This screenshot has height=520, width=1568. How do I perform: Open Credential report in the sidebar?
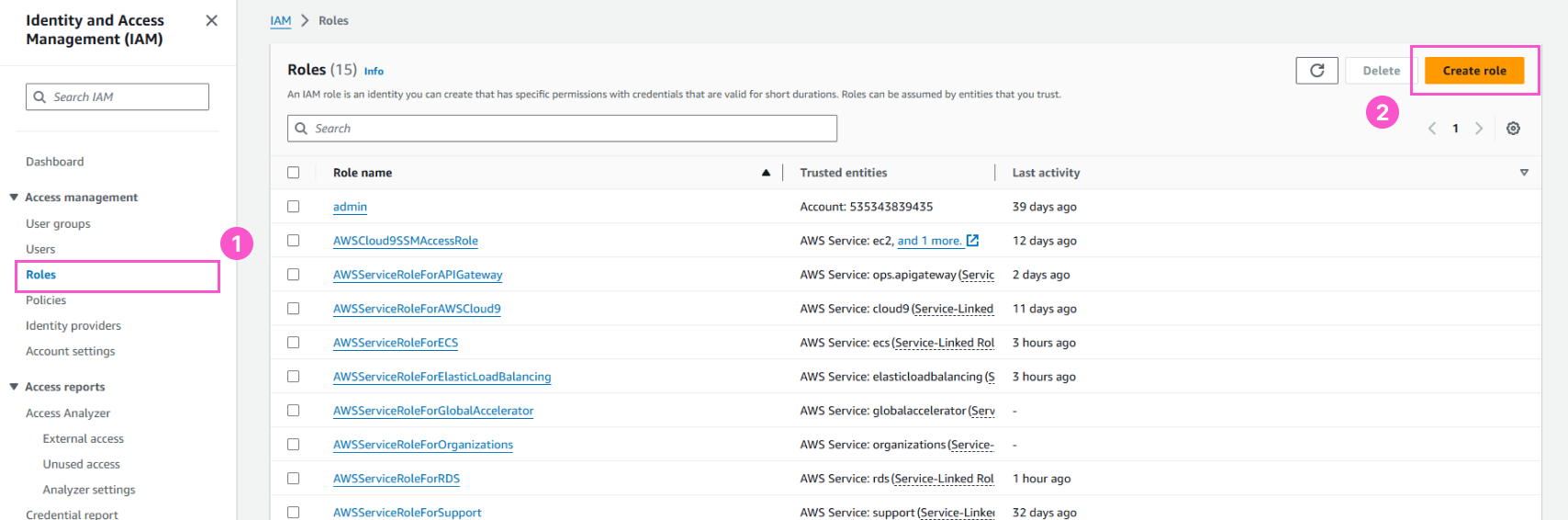(72, 514)
